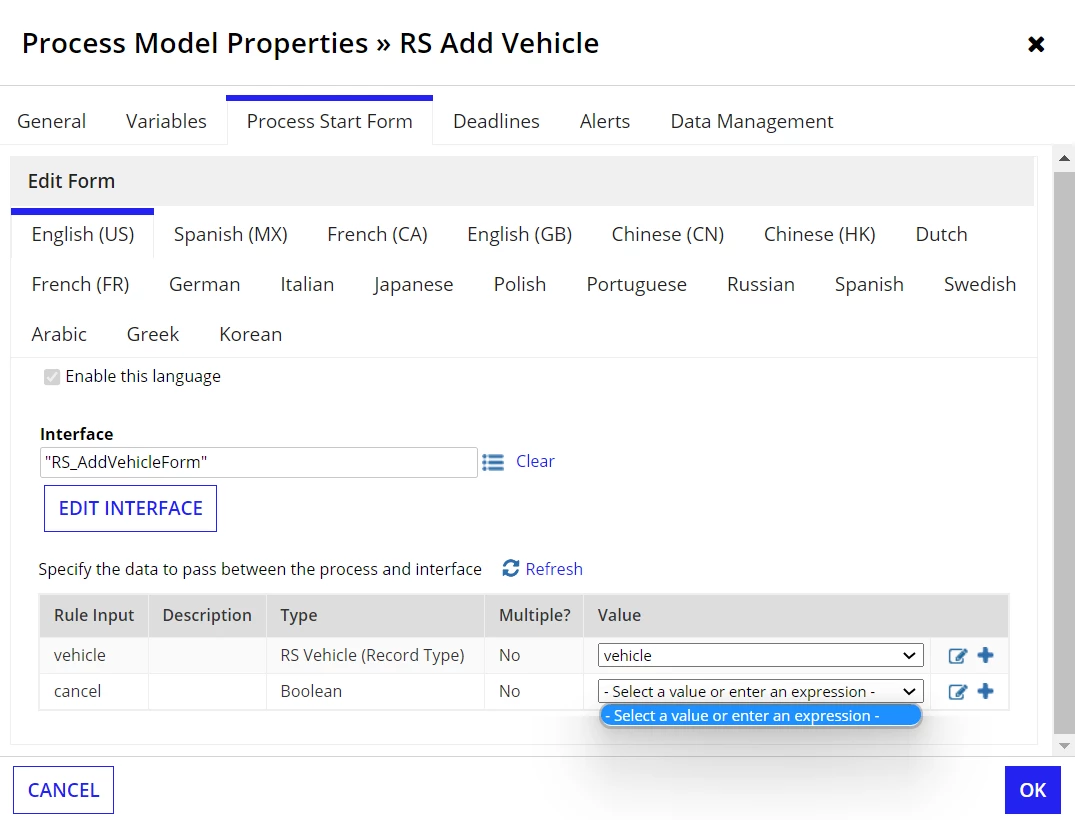This screenshot has width=1075, height=820.
Task: Select the French (FR) language tab
Action: pos(80,285)
